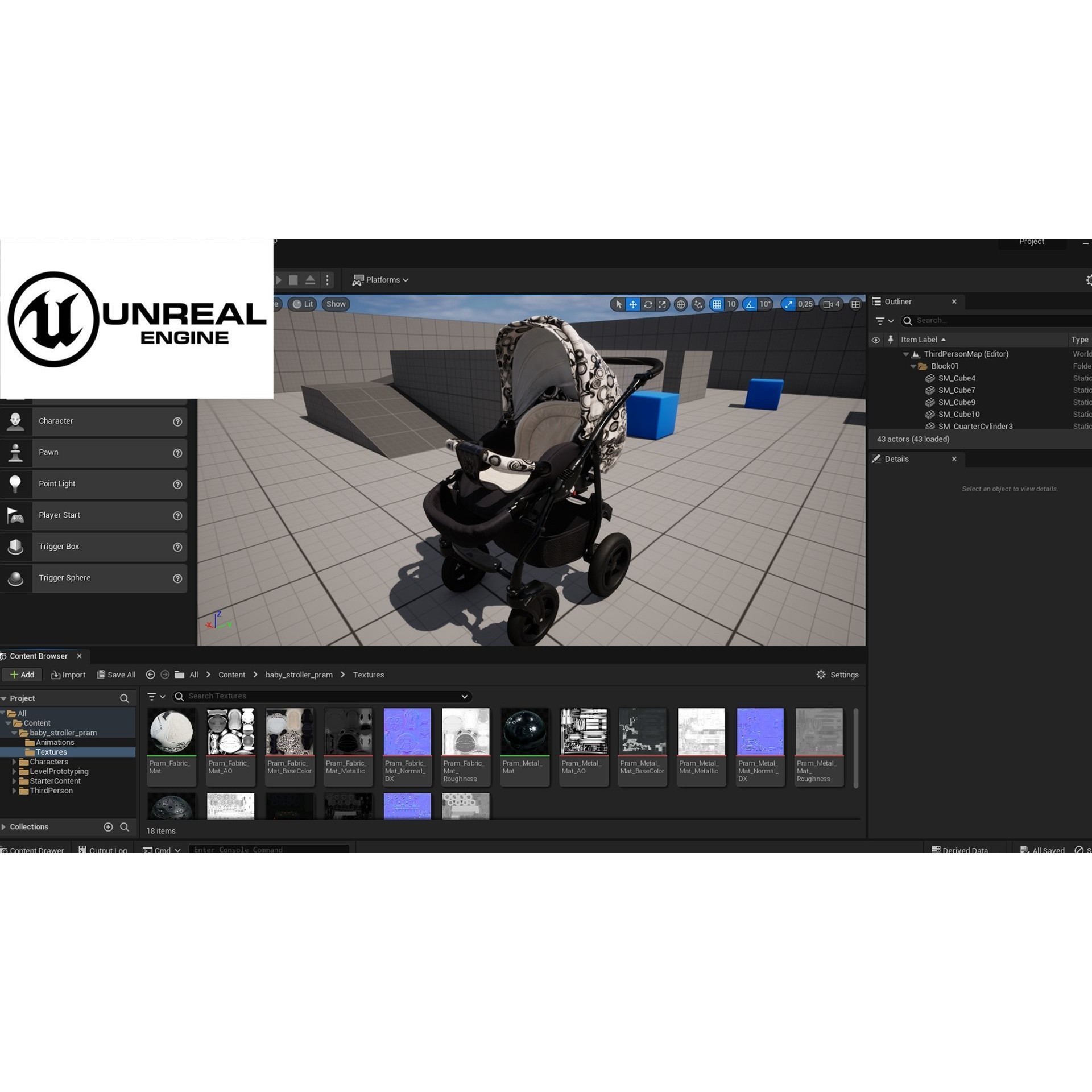Click the Trigger Box actor icon

[x=16, y=547]
